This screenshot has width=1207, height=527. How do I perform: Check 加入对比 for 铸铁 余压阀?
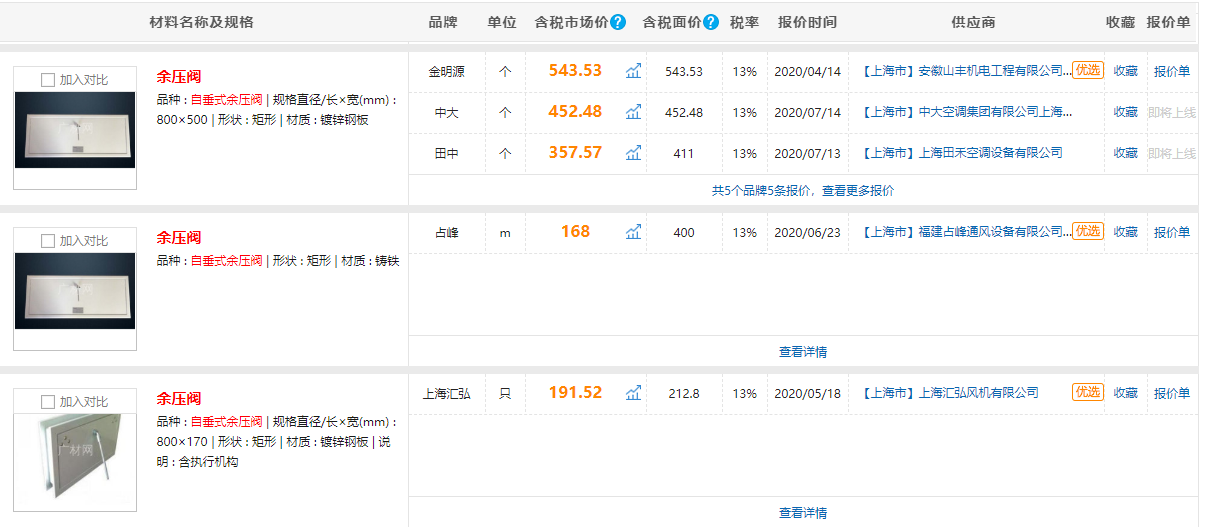(x=48, y=240)
